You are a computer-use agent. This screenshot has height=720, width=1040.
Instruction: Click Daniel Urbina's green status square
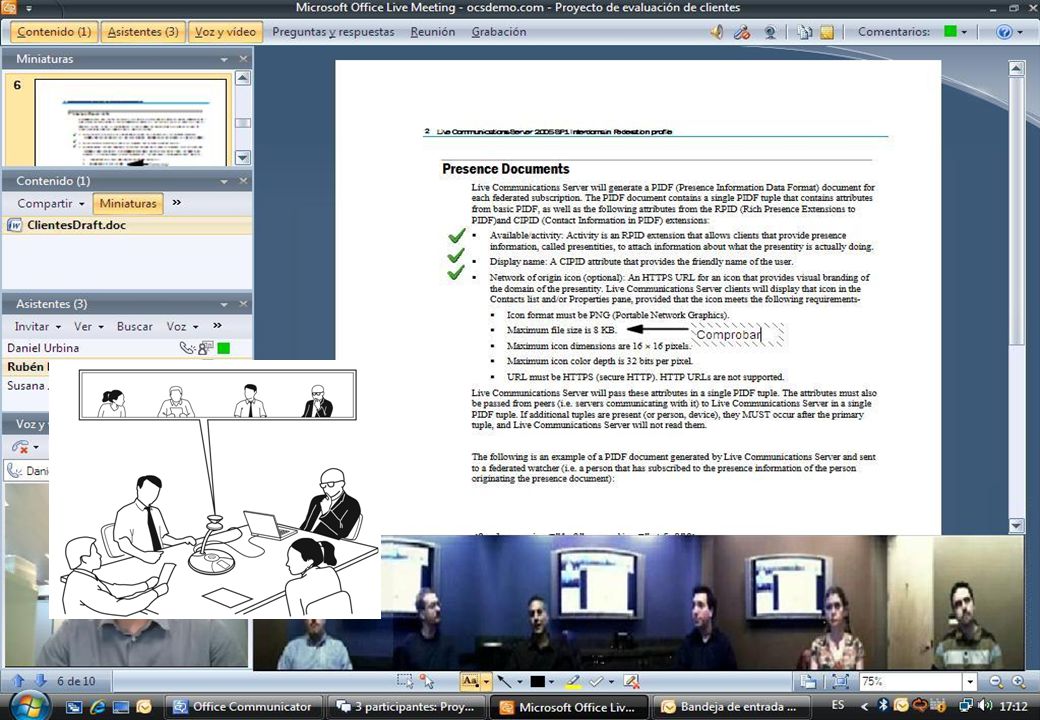point(224,347)
